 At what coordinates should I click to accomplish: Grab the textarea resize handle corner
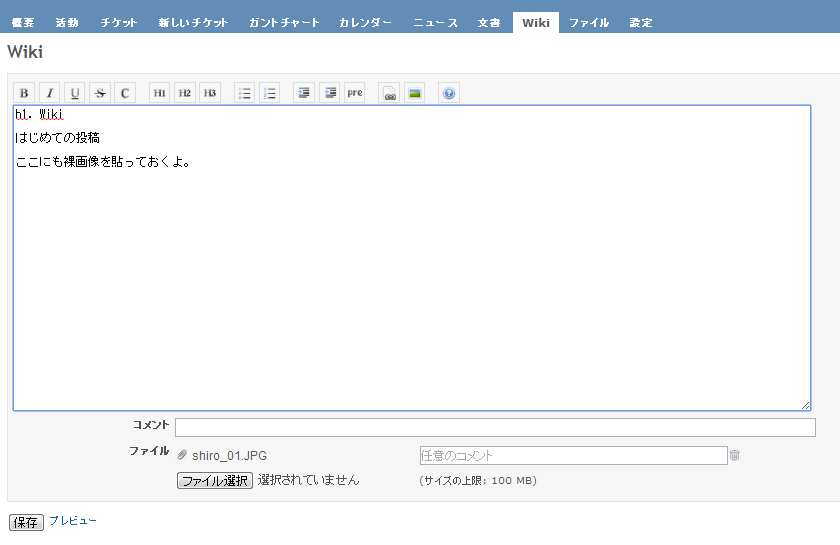806,406
